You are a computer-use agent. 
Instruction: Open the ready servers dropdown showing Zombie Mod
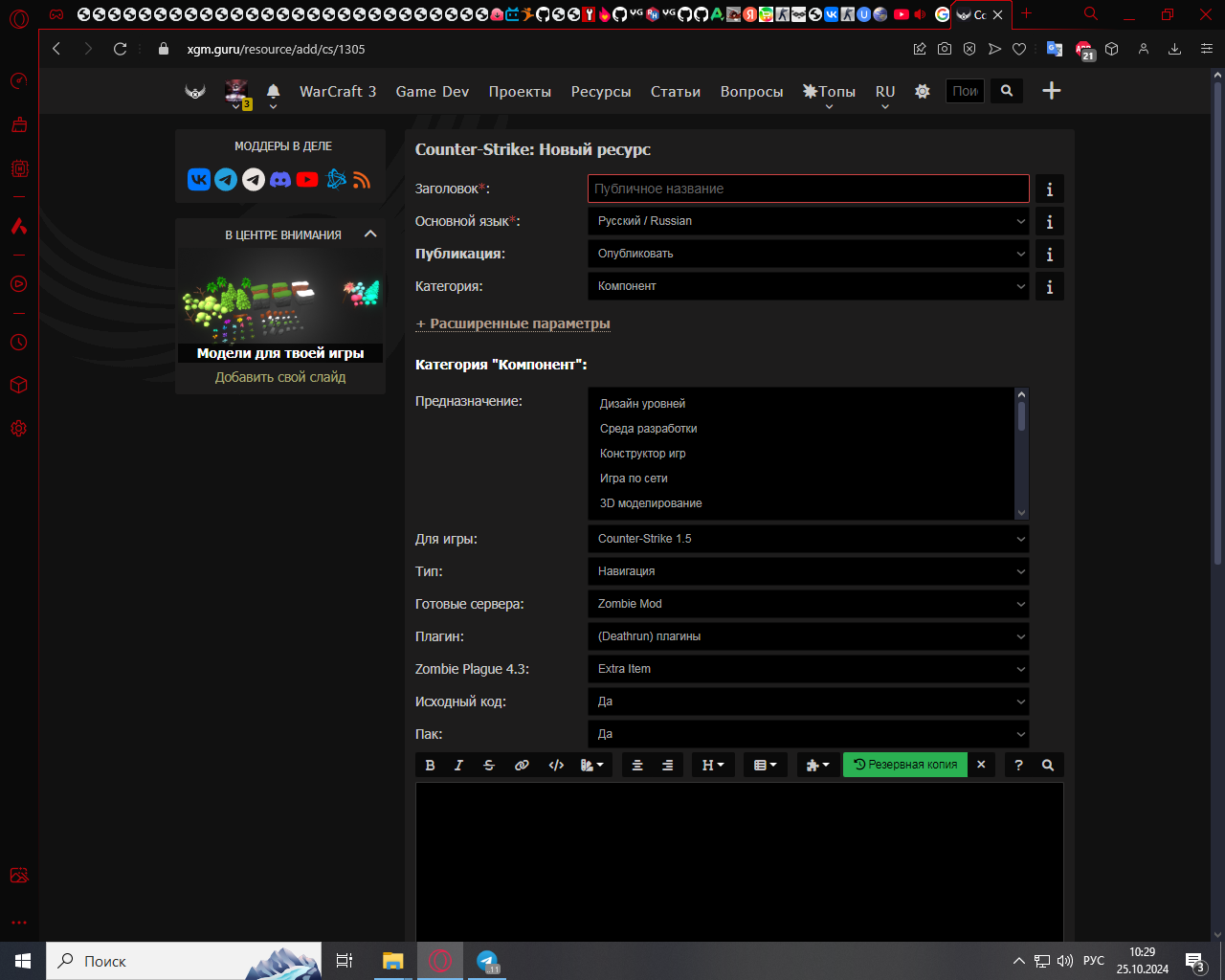(809, 604)
